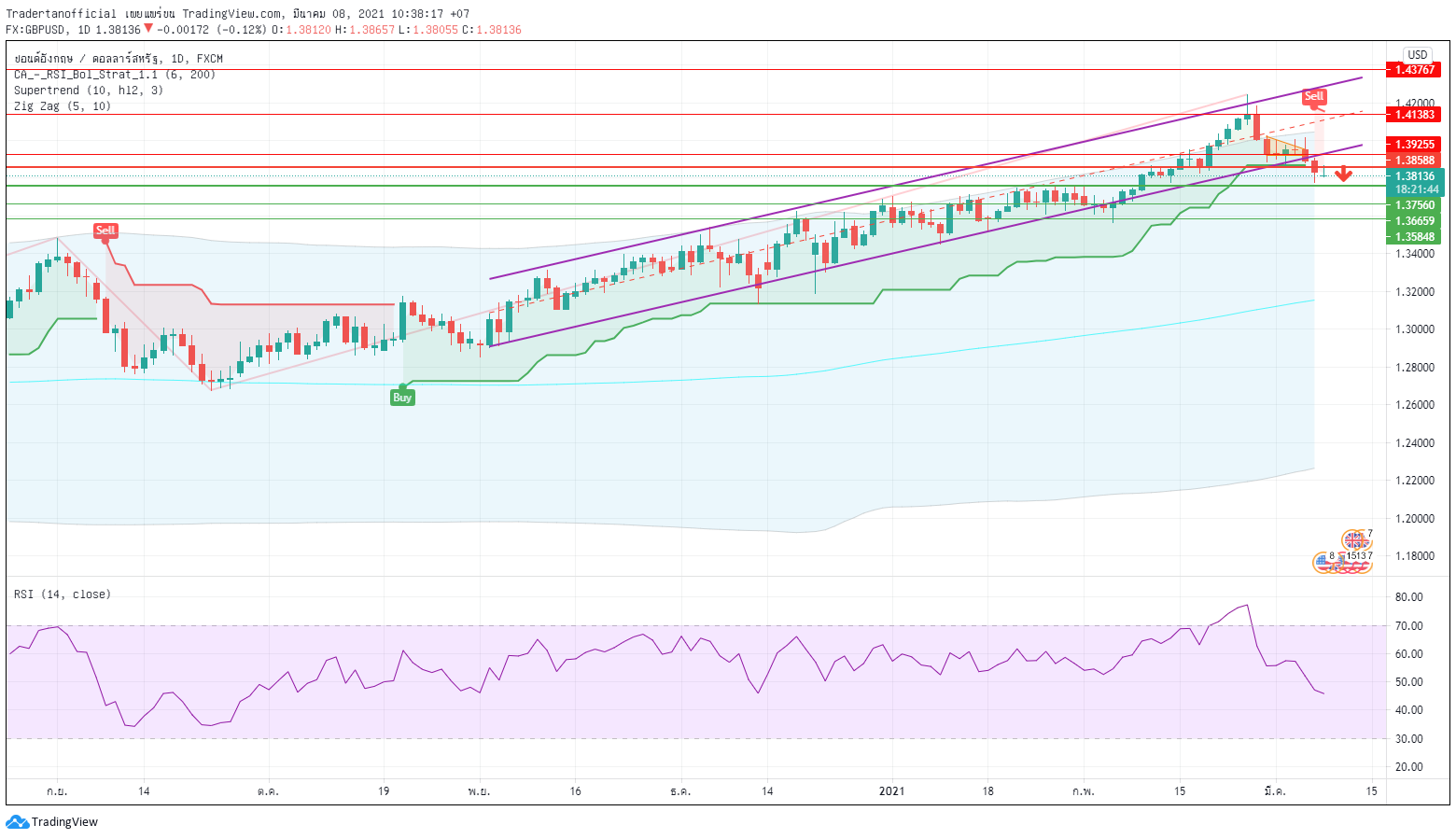This screenshot has height=839, width=1456.
Task: Click the Supertrend (10, hl2, 3) legend
Action: (88, 91)
